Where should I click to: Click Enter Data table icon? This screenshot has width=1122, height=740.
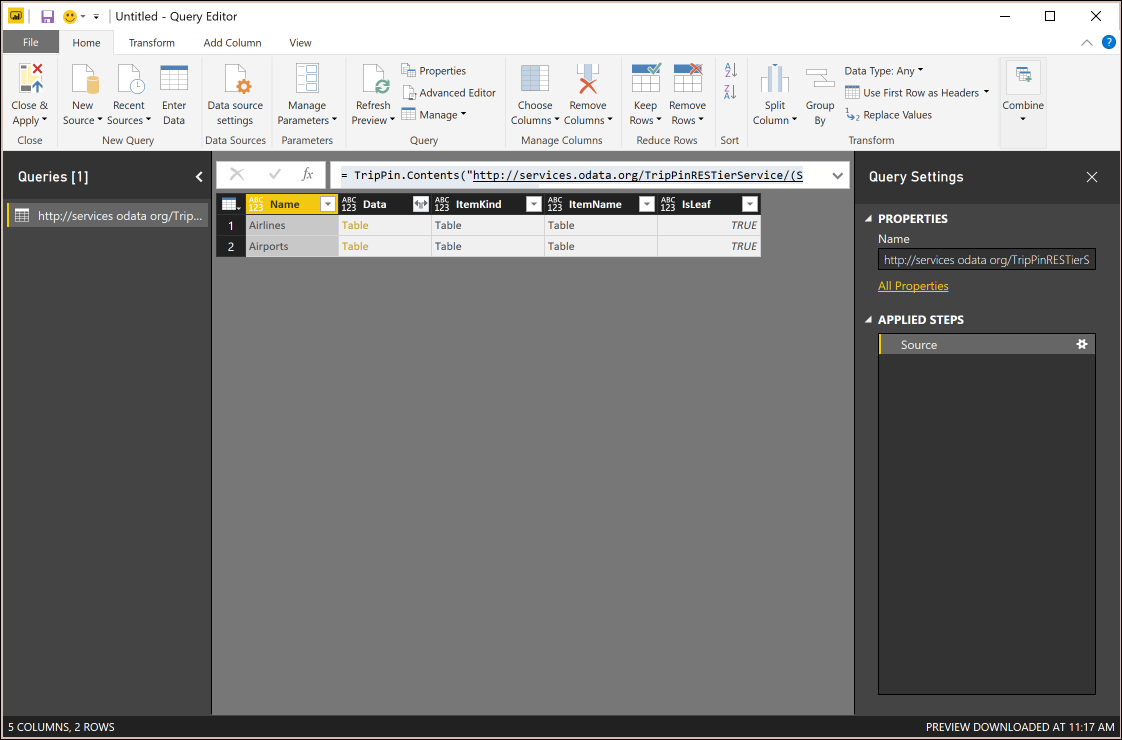[x=174, y=78]
